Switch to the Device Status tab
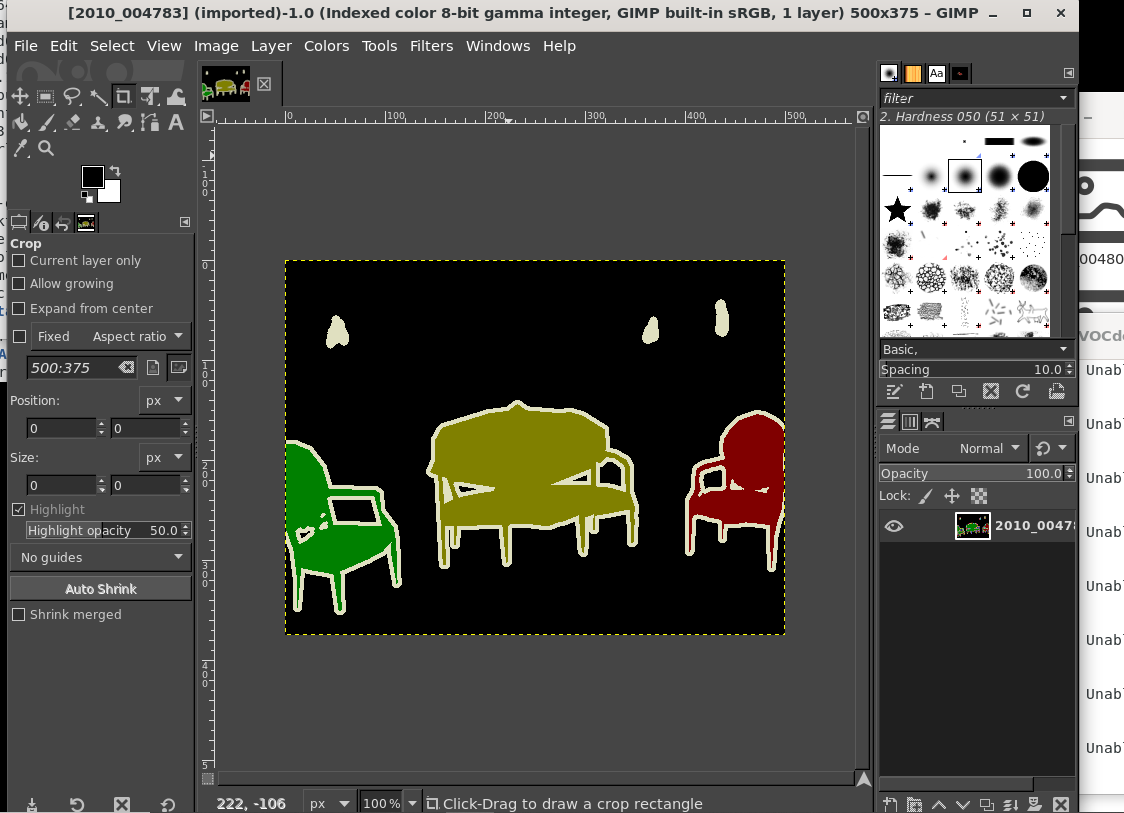This screenshot has height=813, width=1124. (41, 223)
